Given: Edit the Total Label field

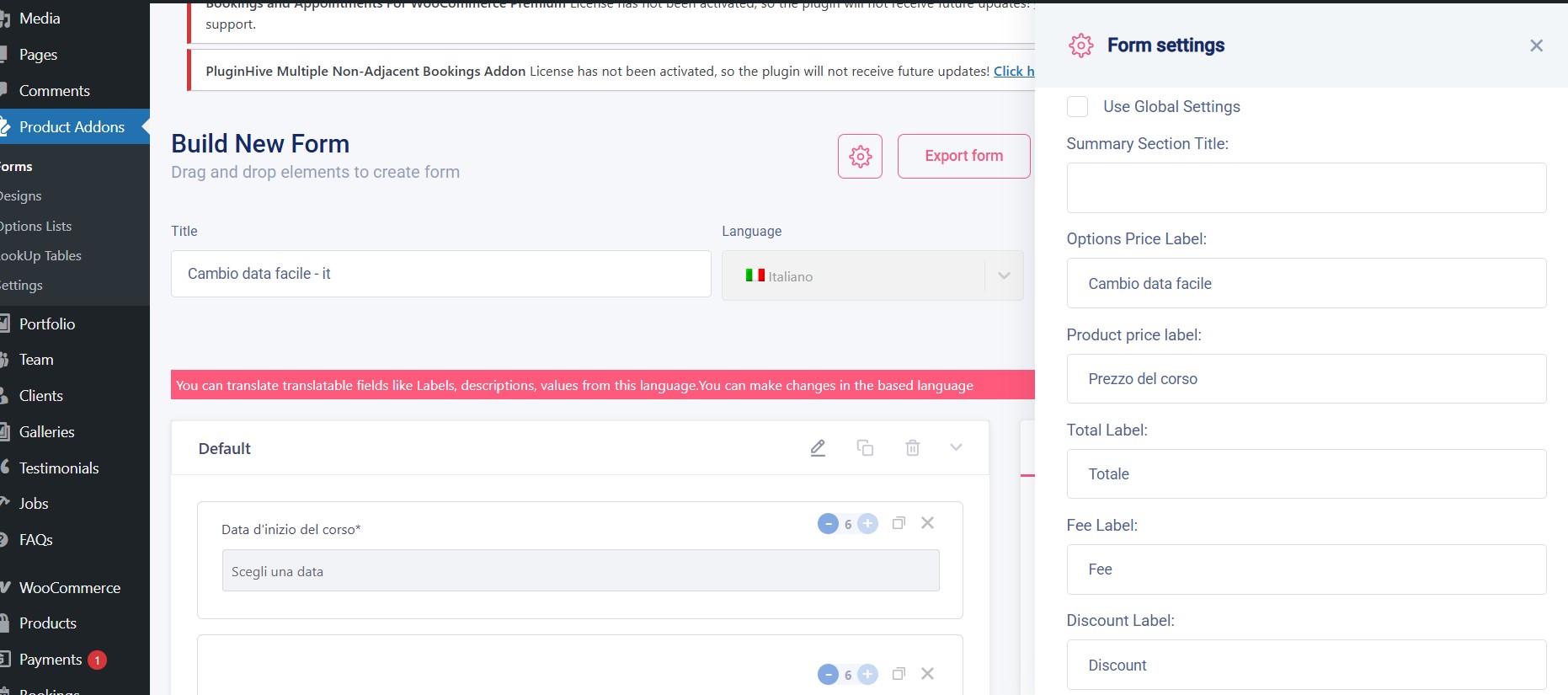Looking at the screenshot, I should pos(1306,474).
